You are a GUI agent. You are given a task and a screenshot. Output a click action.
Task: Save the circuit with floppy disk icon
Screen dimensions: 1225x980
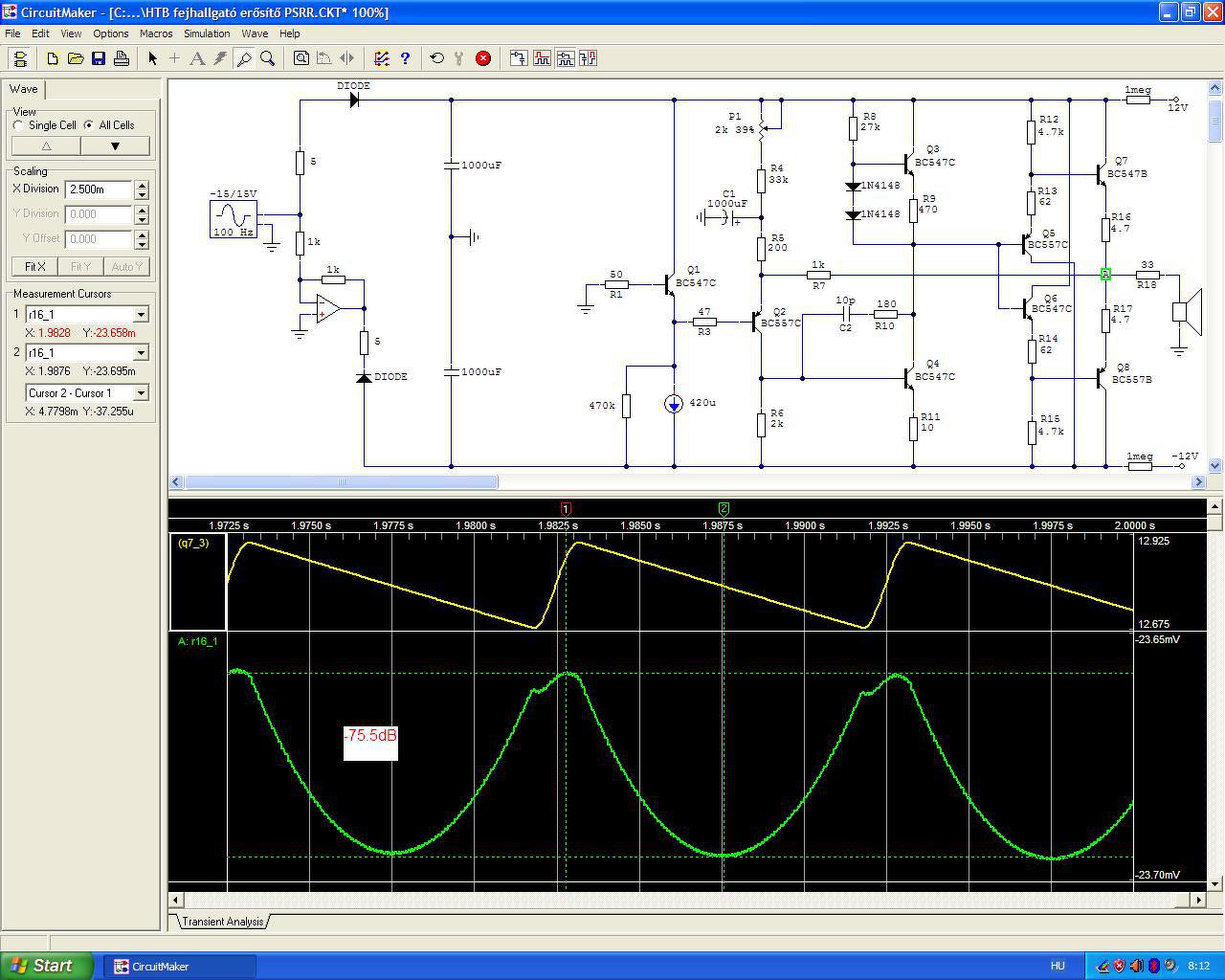pos(99,58)
